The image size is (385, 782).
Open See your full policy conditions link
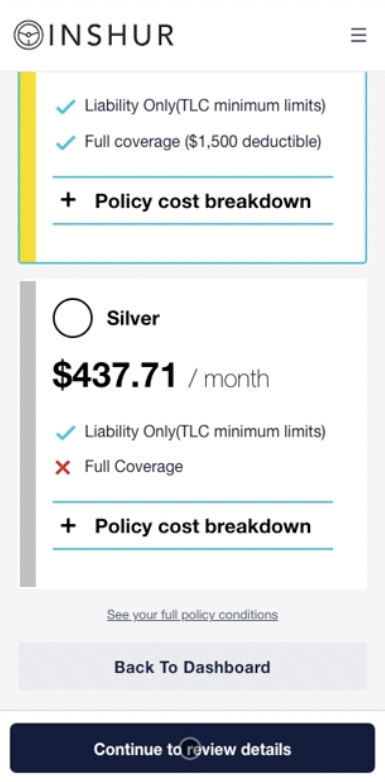point(192,614)
